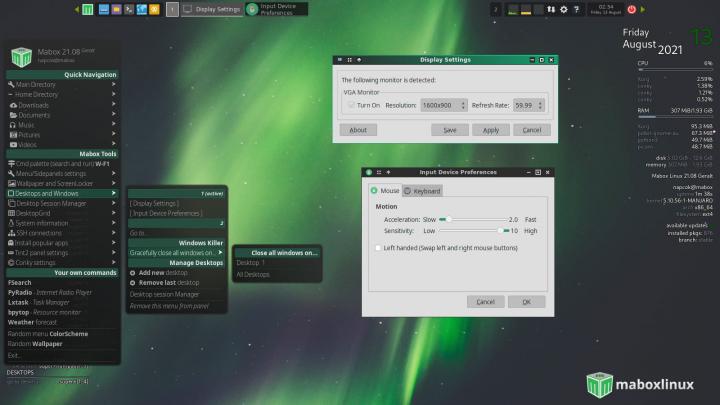Click the Apply button in Display Settings
The image size is (720, 405).
point(491,130)
